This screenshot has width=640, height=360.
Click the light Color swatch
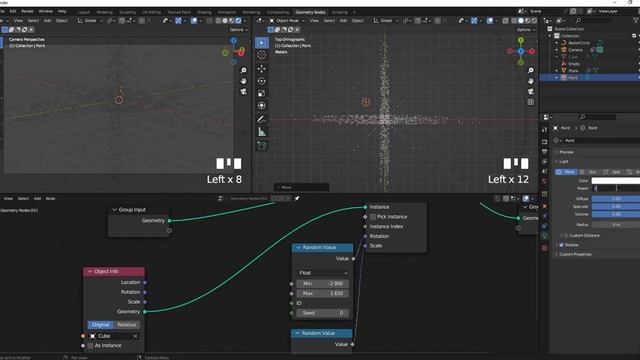pos(616,180)
